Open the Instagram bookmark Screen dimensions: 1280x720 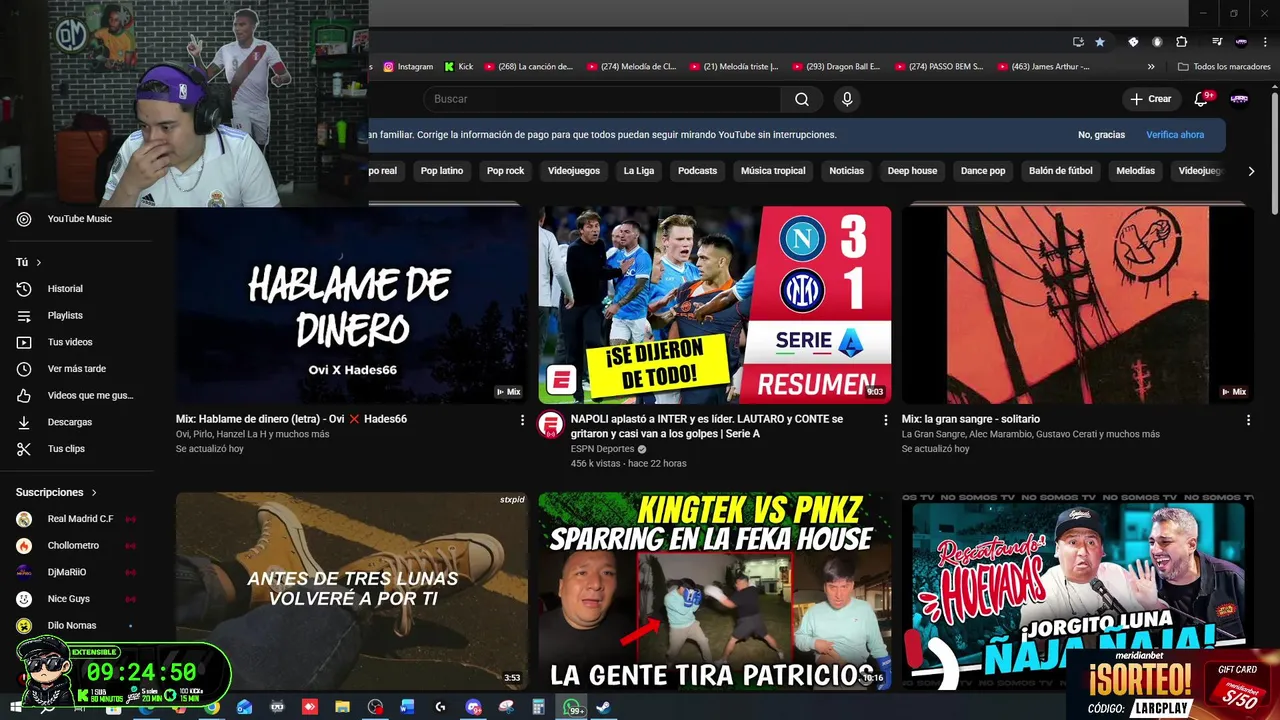[x=408, y=67]
